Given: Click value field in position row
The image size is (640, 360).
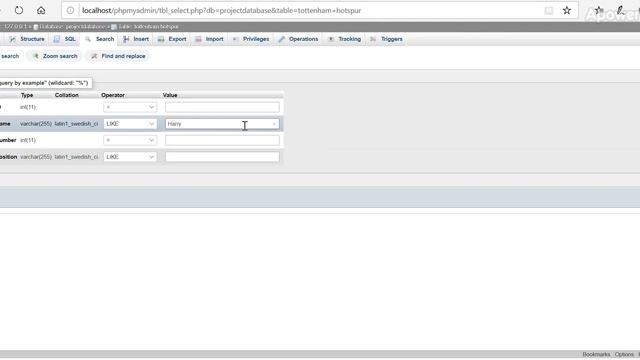Looking at the screenshot, I should pos(222,157).
